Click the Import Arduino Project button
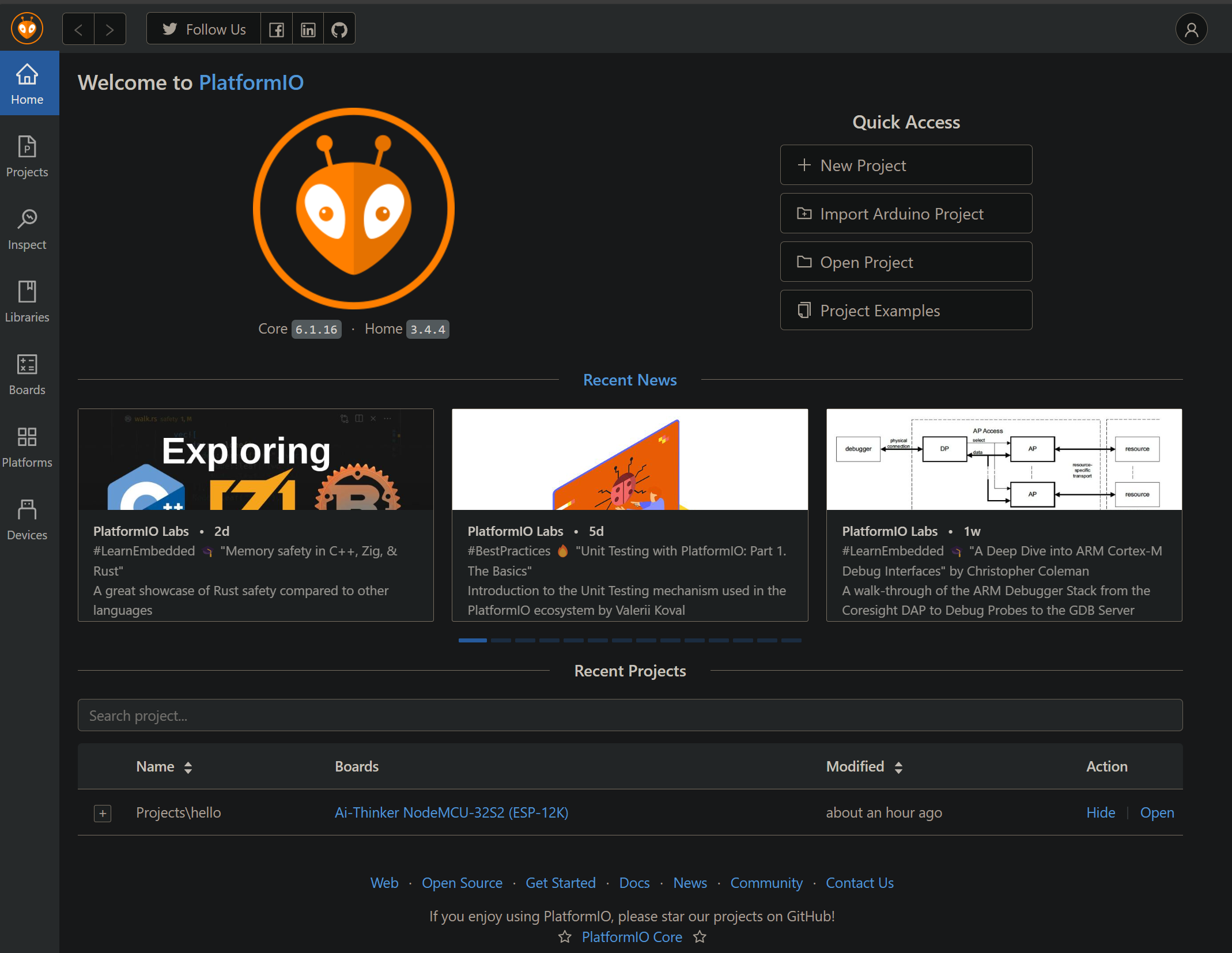 pyautogui.click(x=906, y=214)
